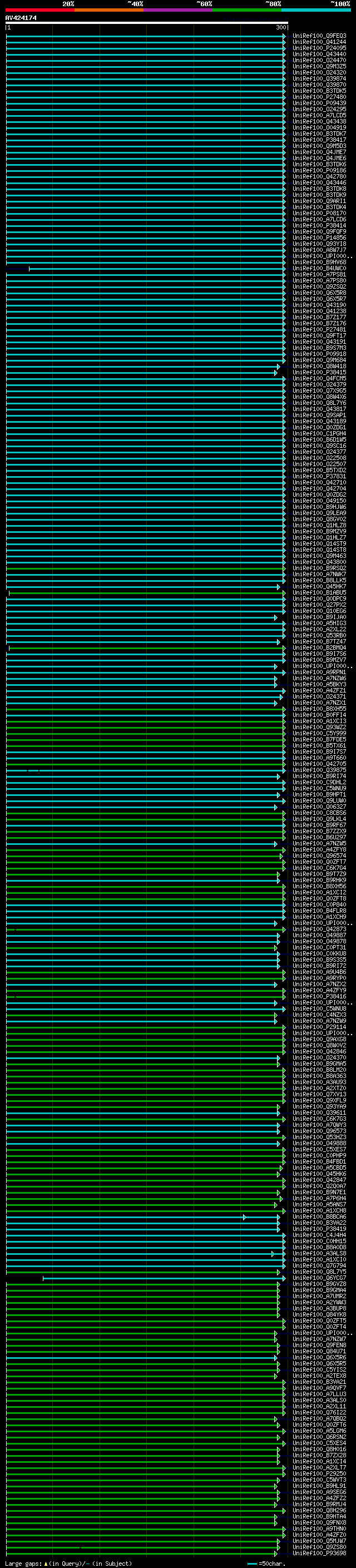Select label UniRef100_B3TDK5
The image size is (356, 1568).
[319, 91]
